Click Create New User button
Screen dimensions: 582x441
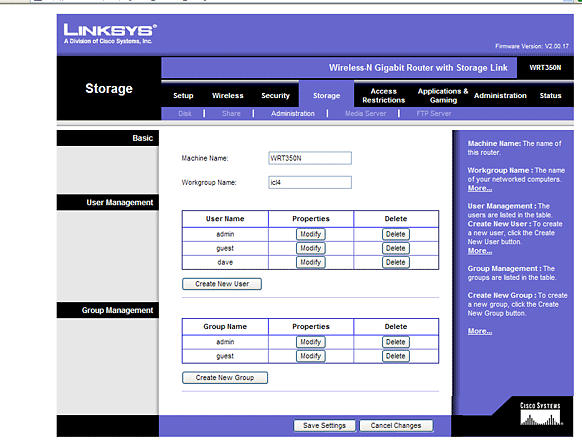[x=222, y=284]
